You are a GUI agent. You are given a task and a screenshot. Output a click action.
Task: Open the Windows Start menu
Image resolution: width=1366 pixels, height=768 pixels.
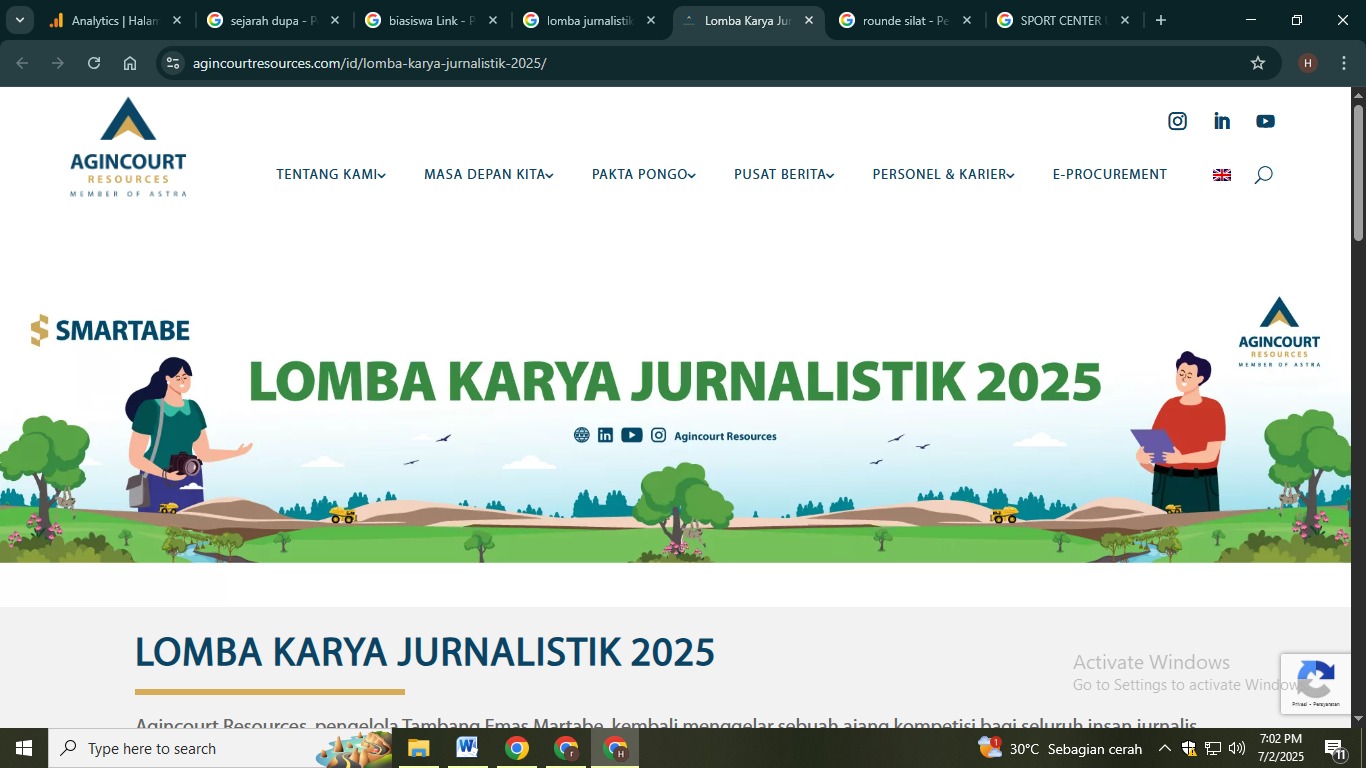tap(24, 748)
